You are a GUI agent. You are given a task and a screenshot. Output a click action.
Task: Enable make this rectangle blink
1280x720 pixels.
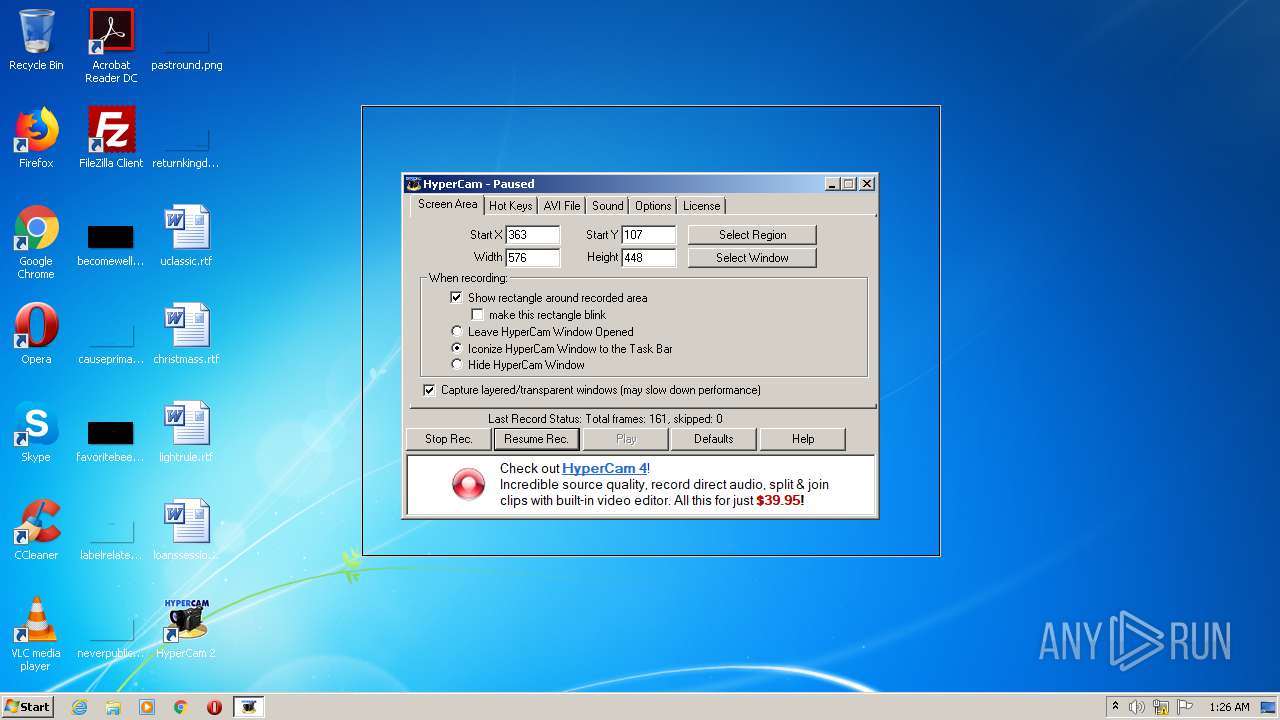click(477, 315)
